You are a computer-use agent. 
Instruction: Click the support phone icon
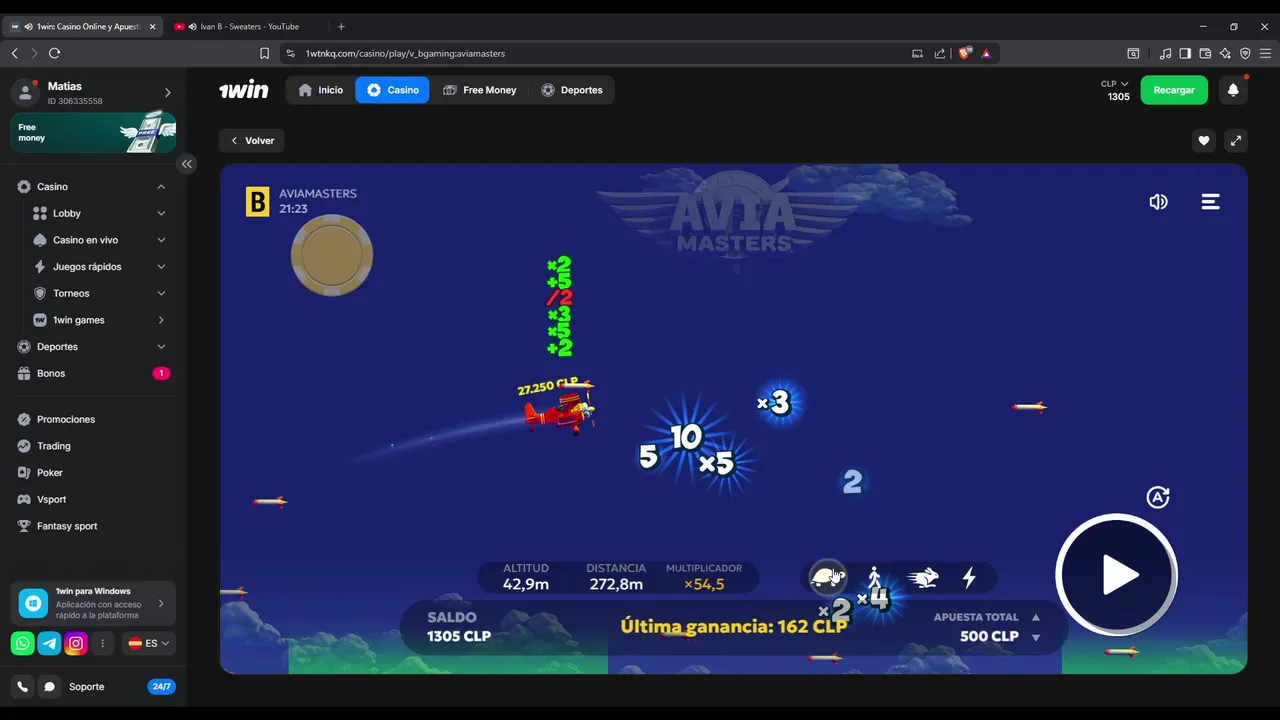(x=23, y=687)
